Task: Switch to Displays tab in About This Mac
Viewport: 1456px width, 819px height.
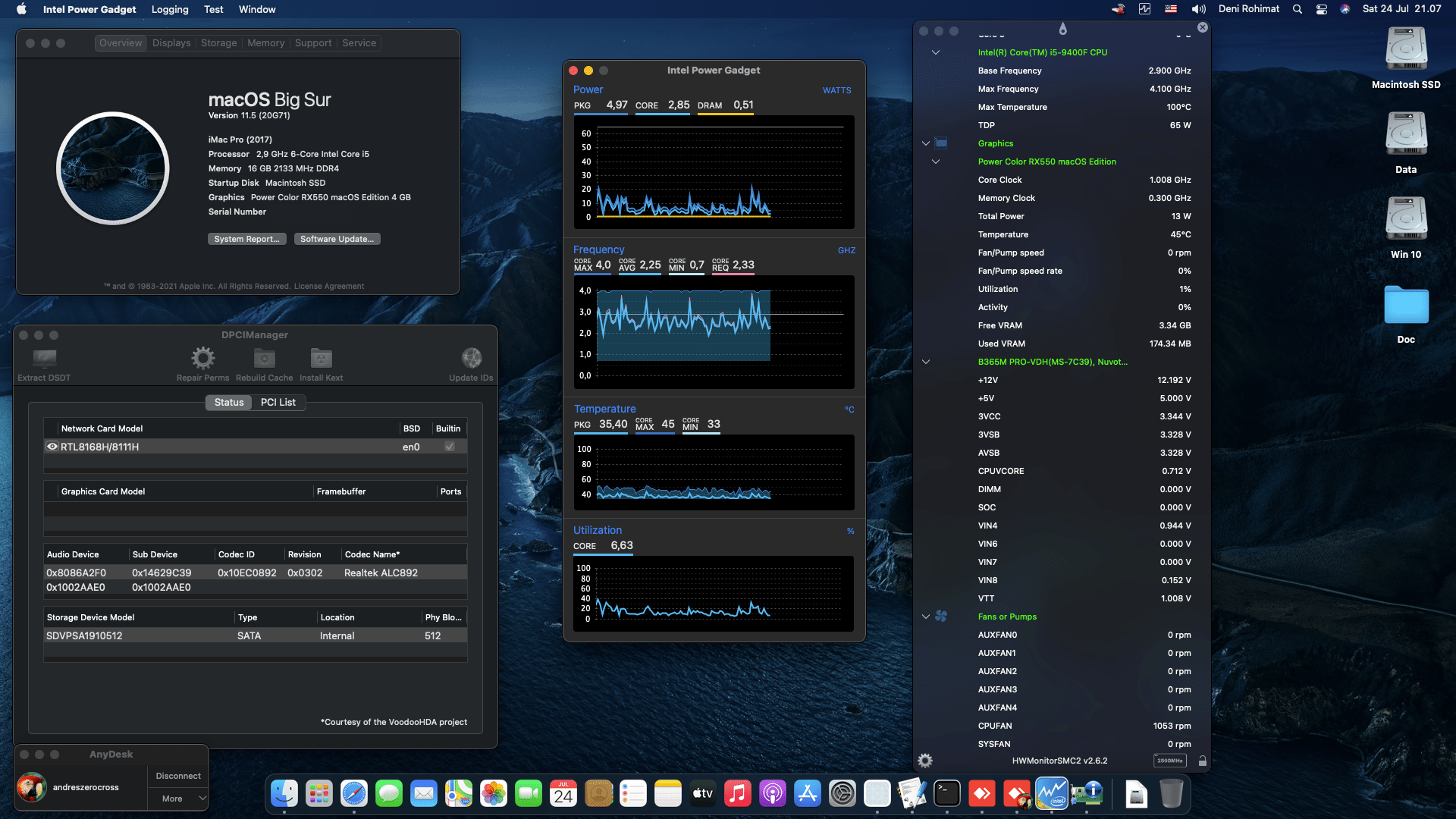Action: point(171,43)
